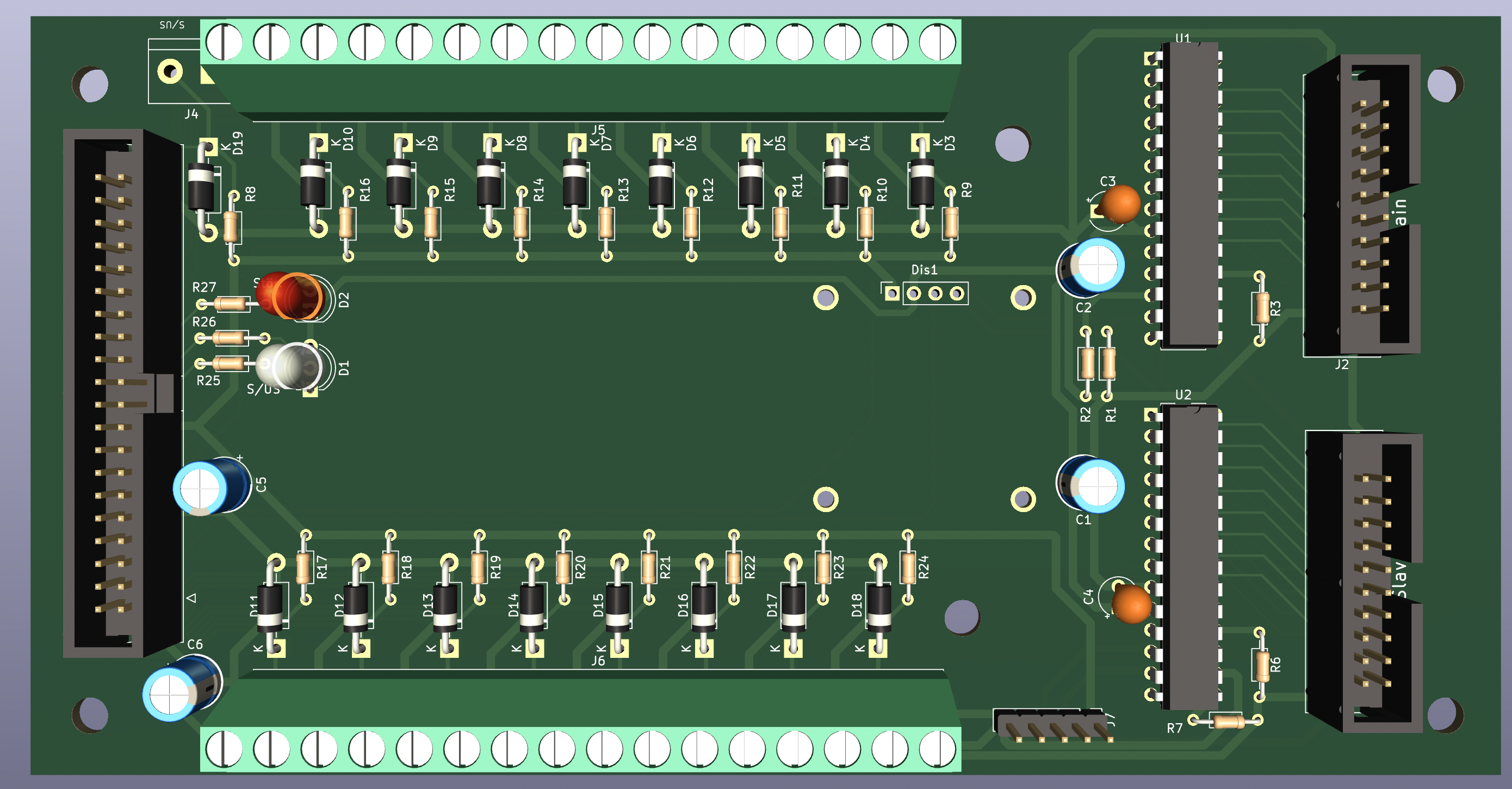This screenshot has height=789, width=1512.
Task: Click the D14 diode
Action: (532, 608)
